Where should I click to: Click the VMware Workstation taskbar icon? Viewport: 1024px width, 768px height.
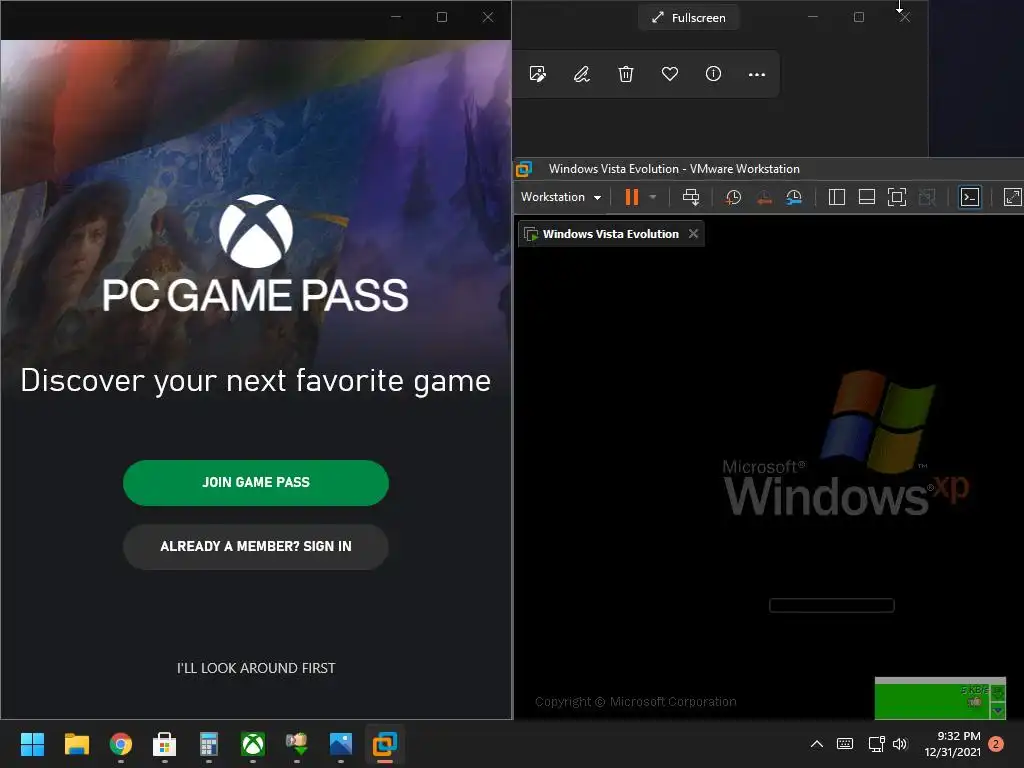[385, 744]
